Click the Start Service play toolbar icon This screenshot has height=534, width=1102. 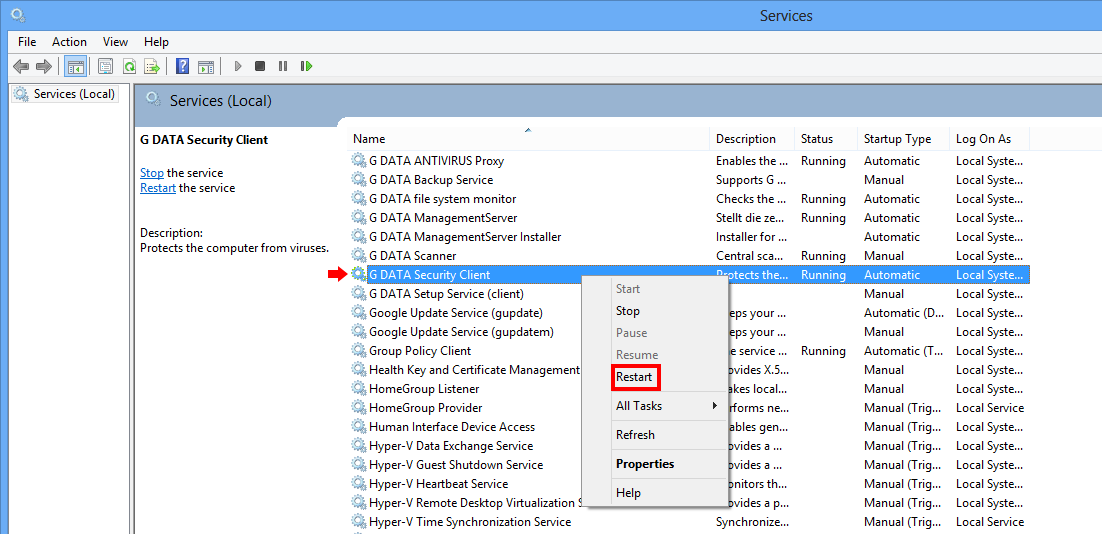(x=238, y=66)
